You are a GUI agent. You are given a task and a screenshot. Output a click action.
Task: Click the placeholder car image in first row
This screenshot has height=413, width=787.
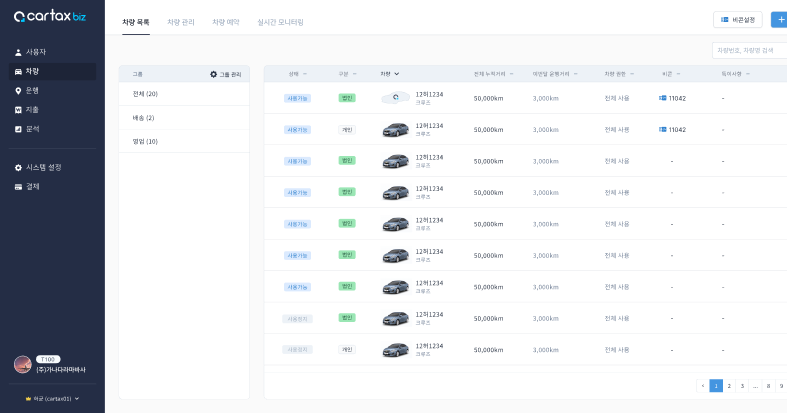[x=396, y=98]
